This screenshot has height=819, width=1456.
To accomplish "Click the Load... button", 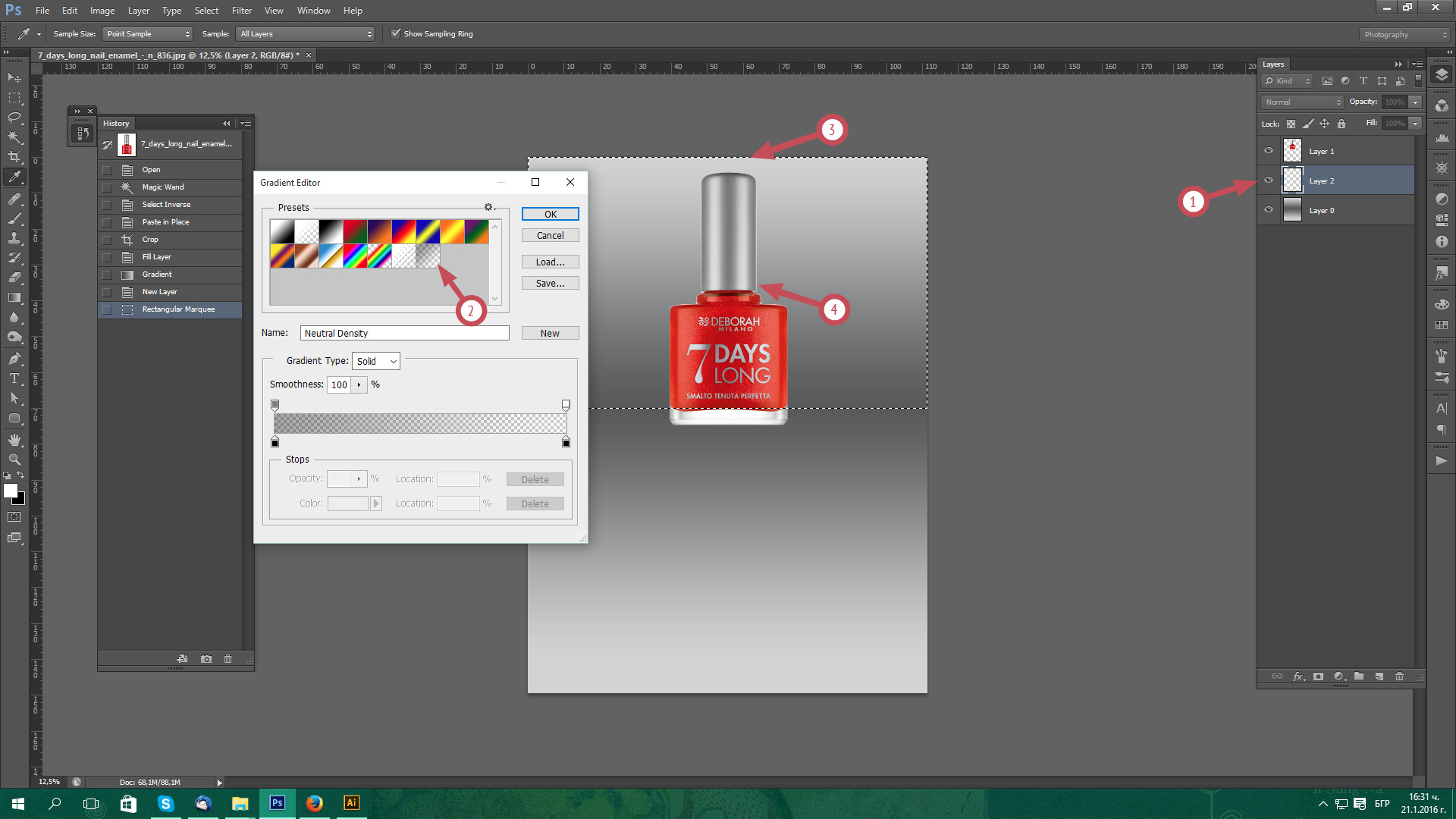I will click(x=551, y=262).
